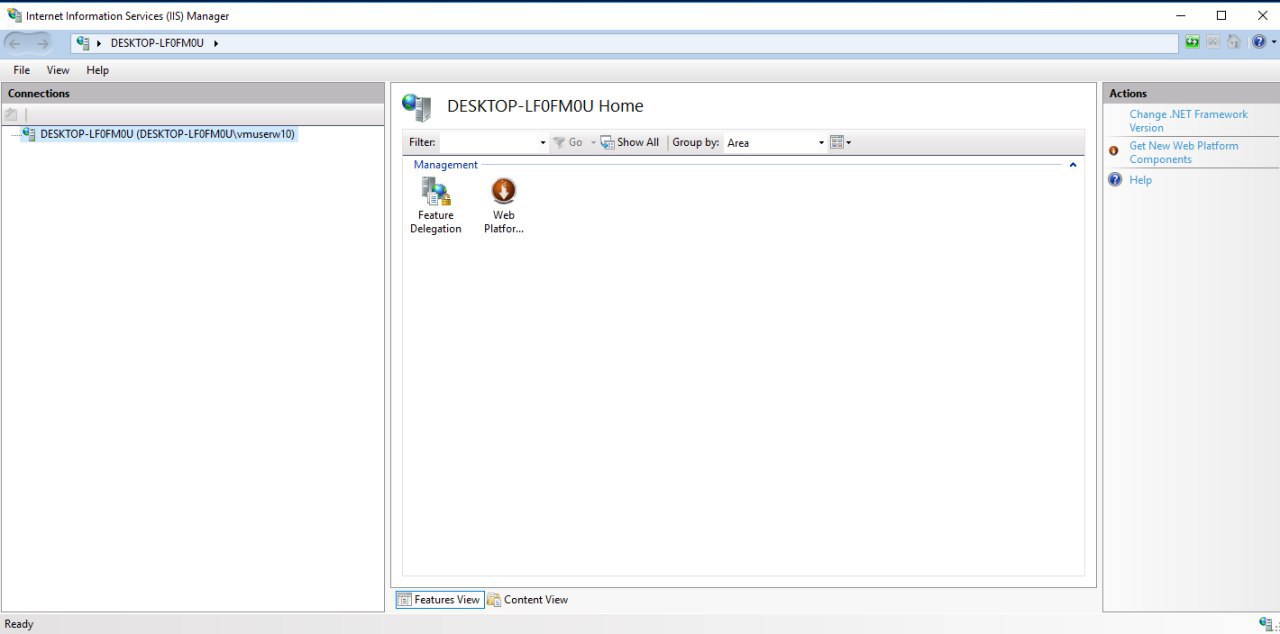Click the server icon in the address bar
1280x634 pixels.
[x=83, y=43]
